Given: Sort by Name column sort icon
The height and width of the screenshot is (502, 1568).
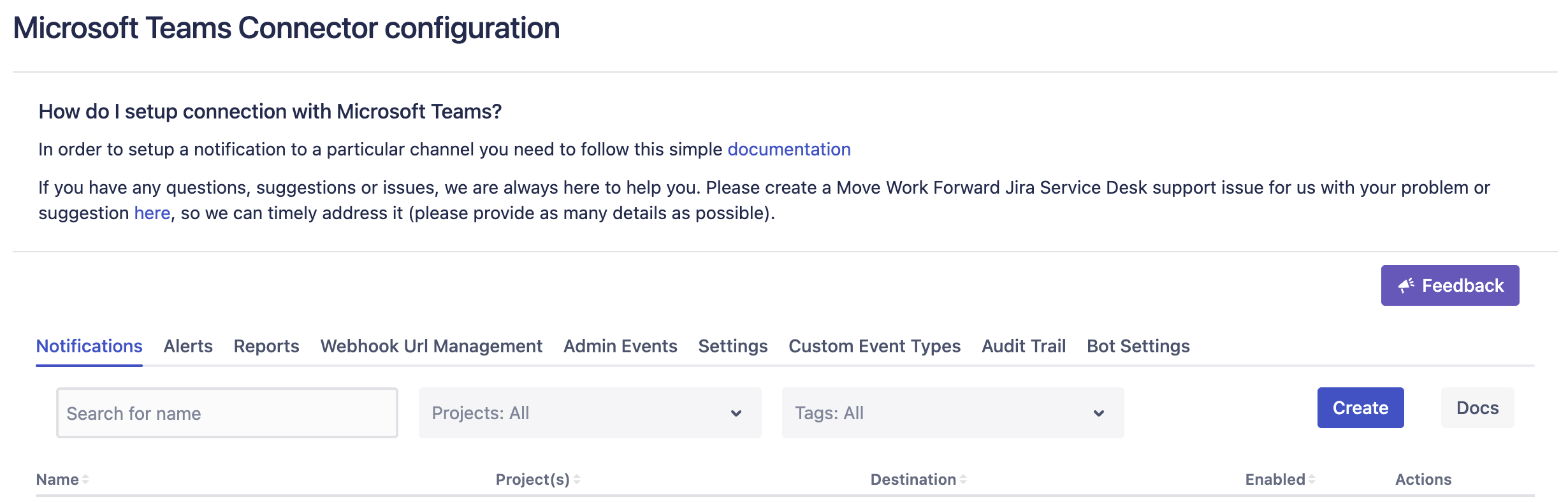Looking at the screenshot, I should (85, 480).
